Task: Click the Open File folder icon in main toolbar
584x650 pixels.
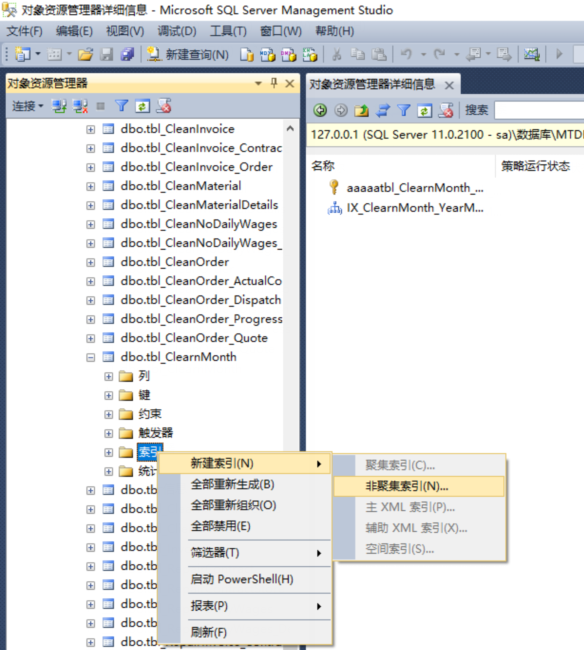Action: pyautogui.click(x=85, y=54)
